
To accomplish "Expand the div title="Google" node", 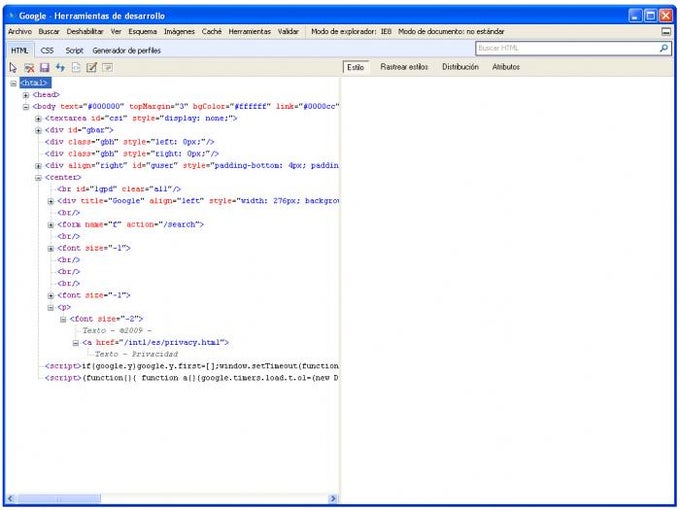I will coord(51,201).
